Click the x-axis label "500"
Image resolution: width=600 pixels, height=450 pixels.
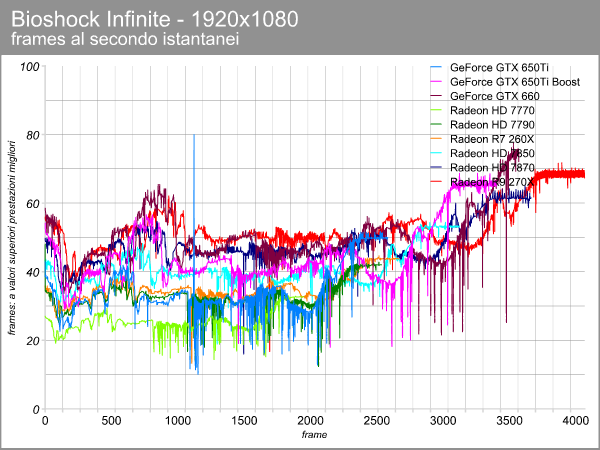point(111,421)
